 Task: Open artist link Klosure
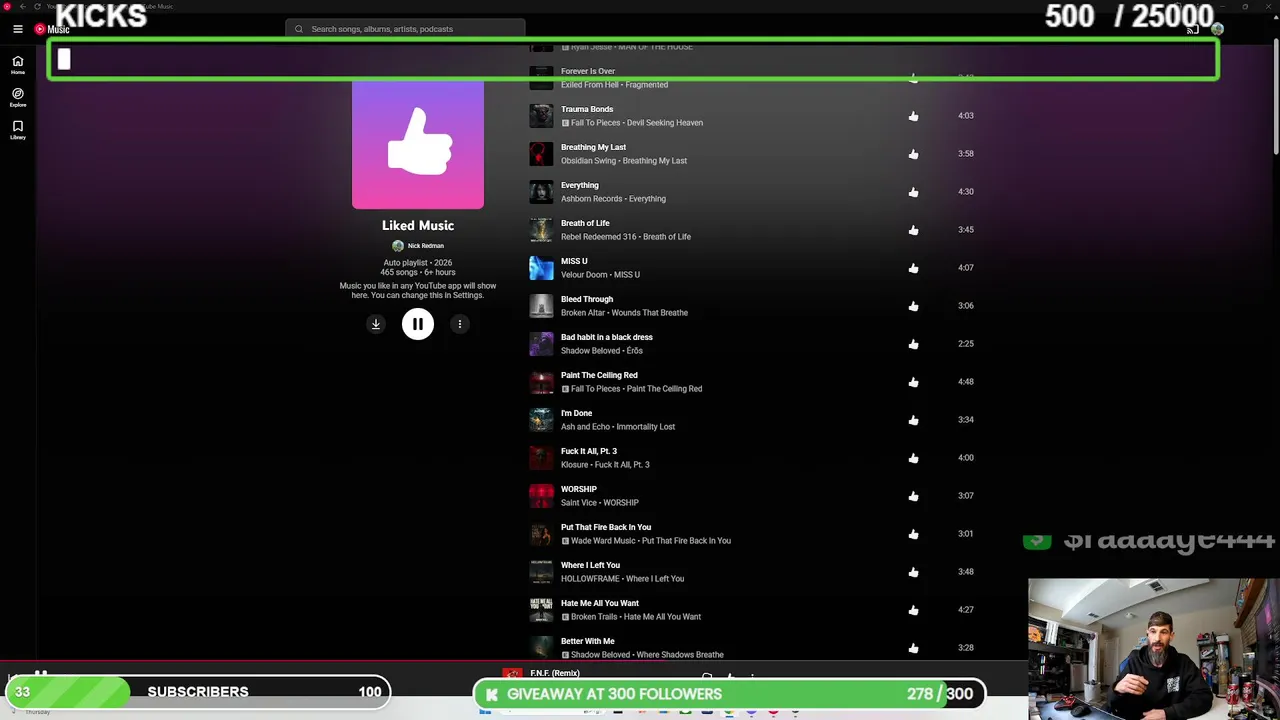click(575, 465)
